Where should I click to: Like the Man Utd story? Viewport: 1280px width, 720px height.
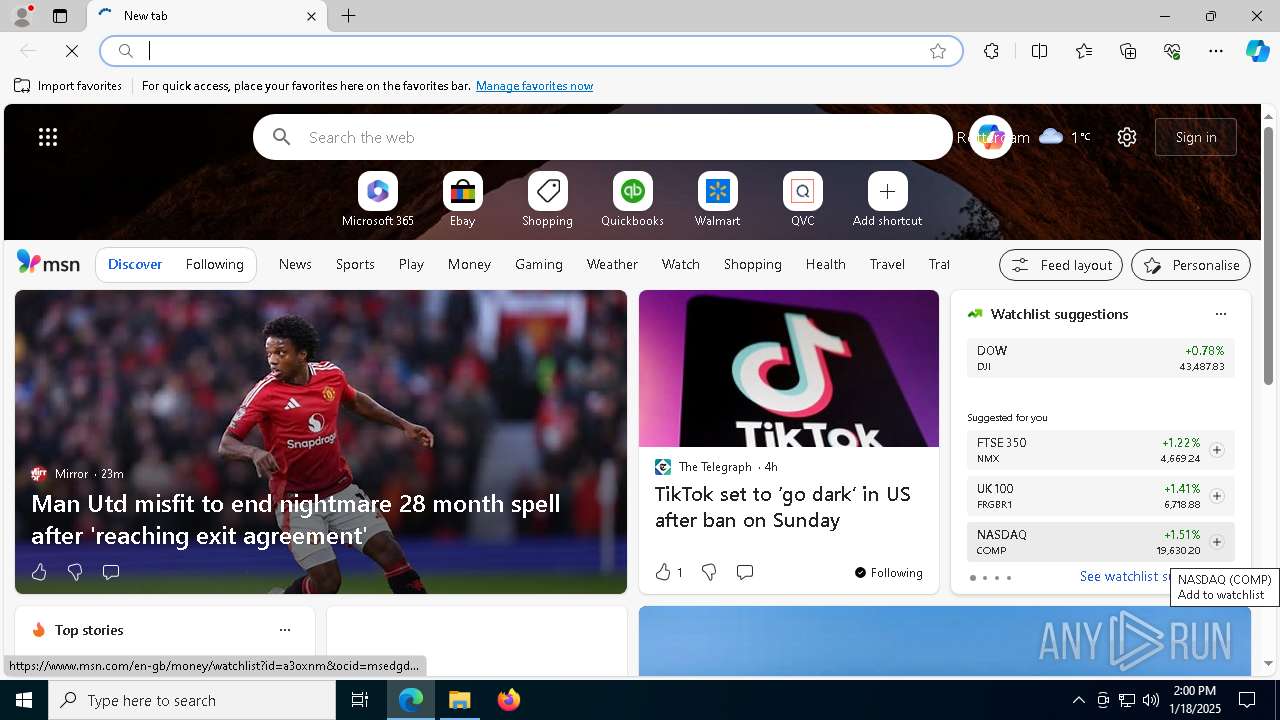tap(39, 572)
